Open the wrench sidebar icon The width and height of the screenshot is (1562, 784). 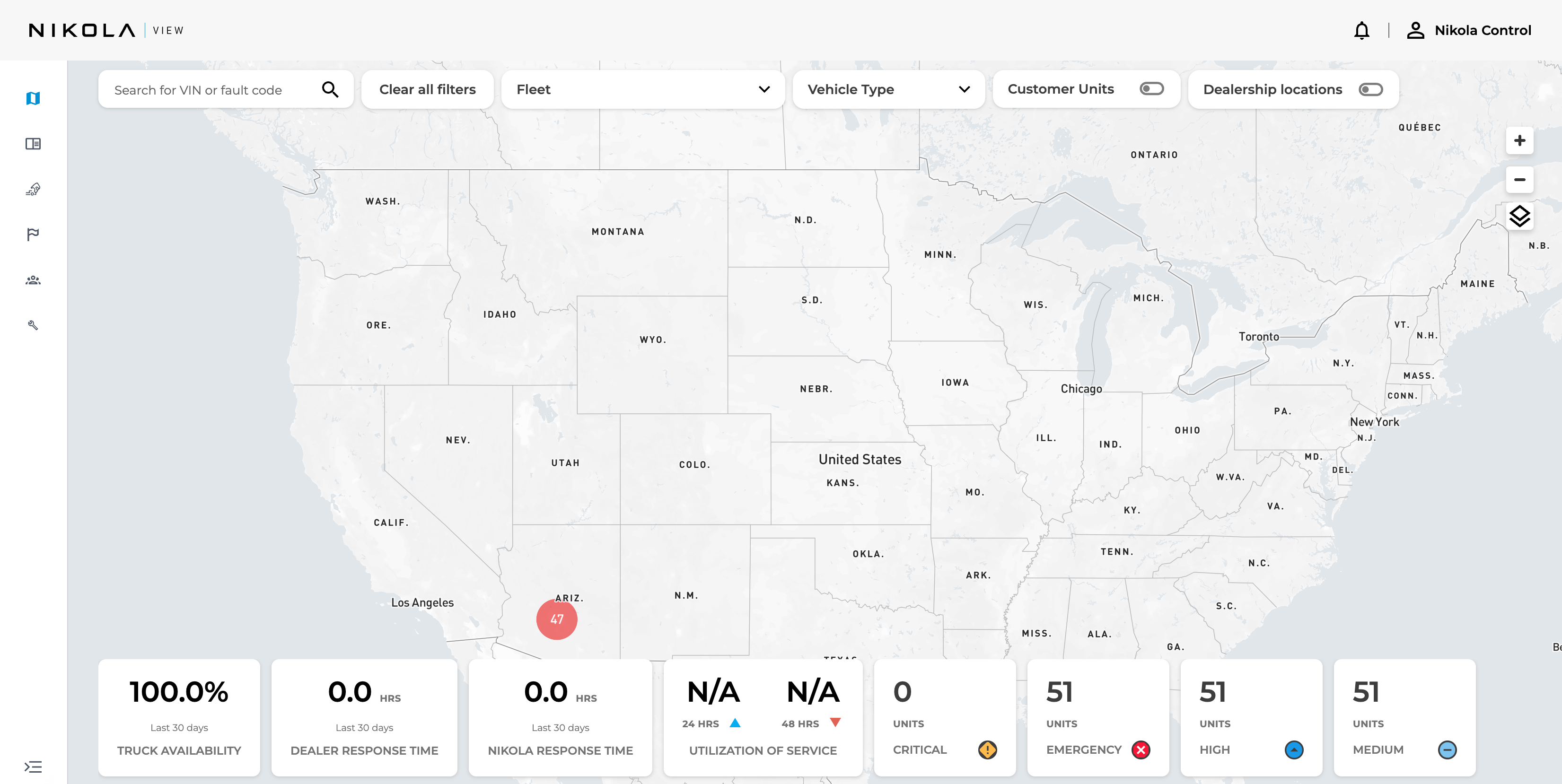coord(34,326)
